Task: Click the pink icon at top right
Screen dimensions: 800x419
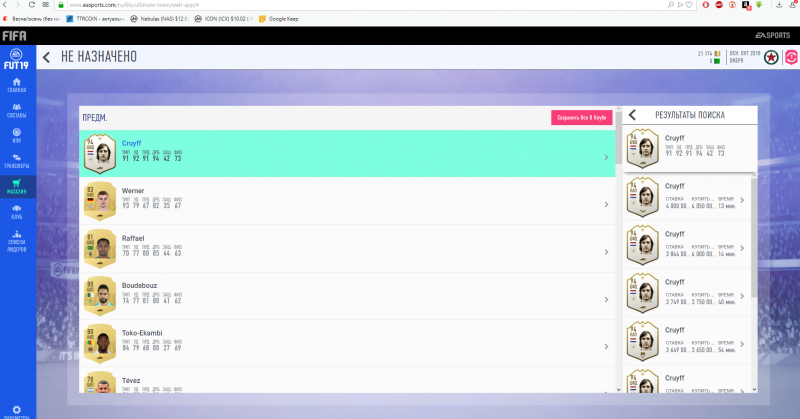Action: pos(792,57)
